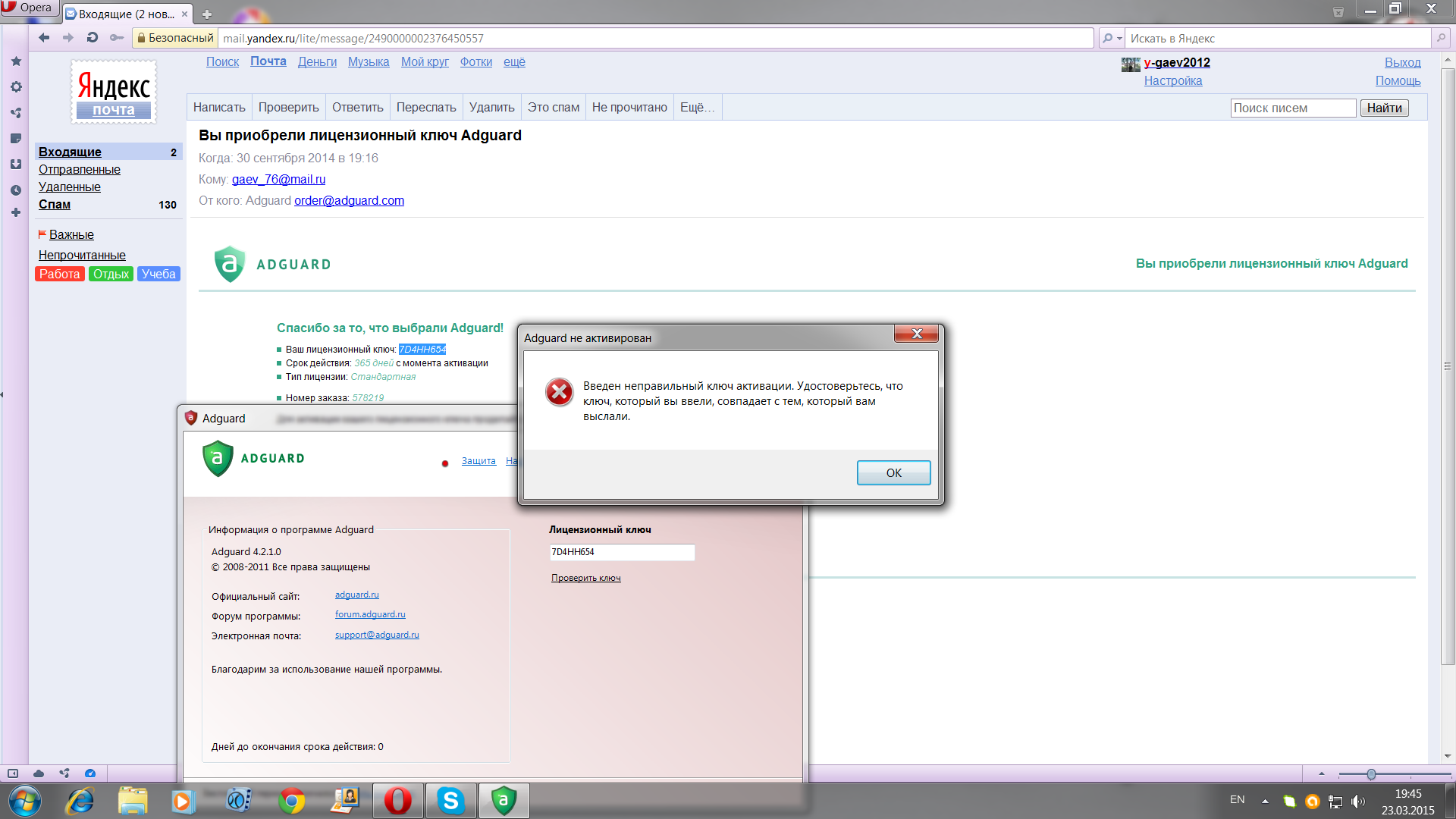Open the Деньги service link
The width and height of the screenshot is (1456, 819).
pyautogui.click(x=317, y=62)
